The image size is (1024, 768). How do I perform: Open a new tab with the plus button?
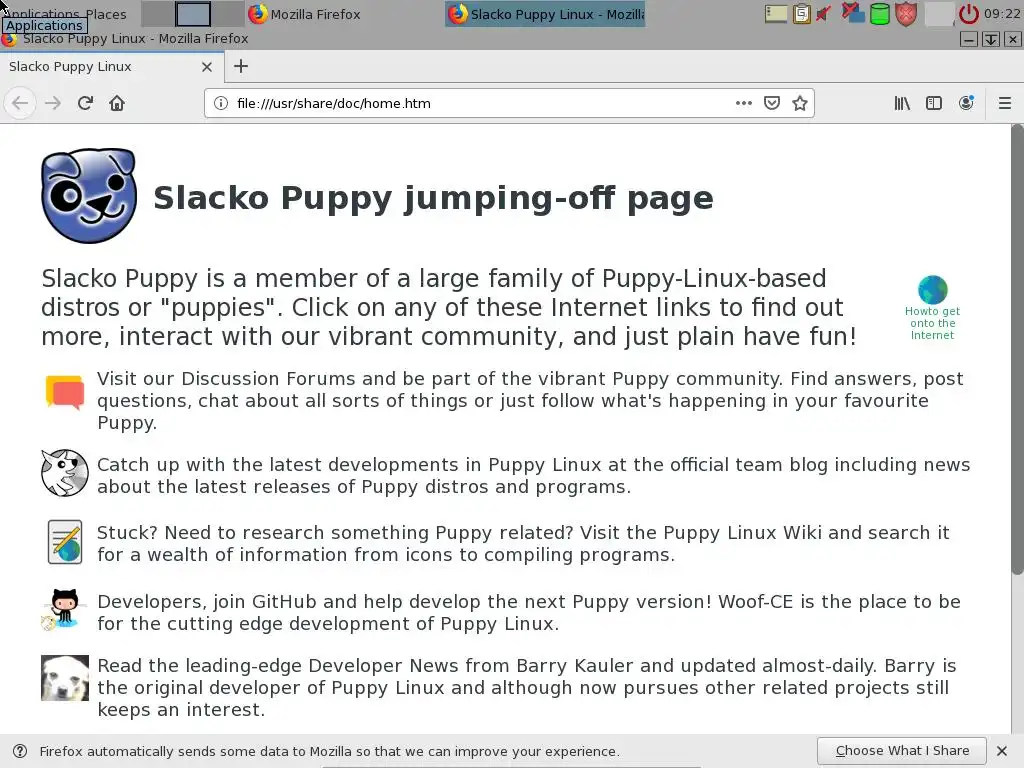pyautogui.click(x=241, y=66)
